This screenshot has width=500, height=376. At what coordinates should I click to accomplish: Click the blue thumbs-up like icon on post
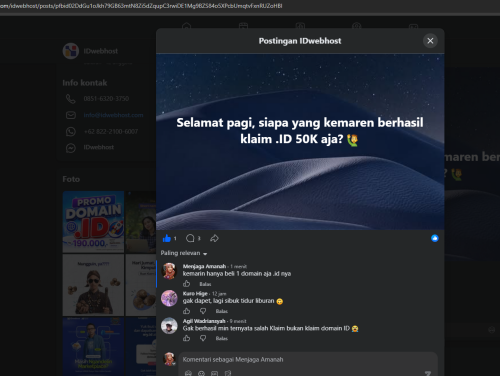(x=167, y=238)
